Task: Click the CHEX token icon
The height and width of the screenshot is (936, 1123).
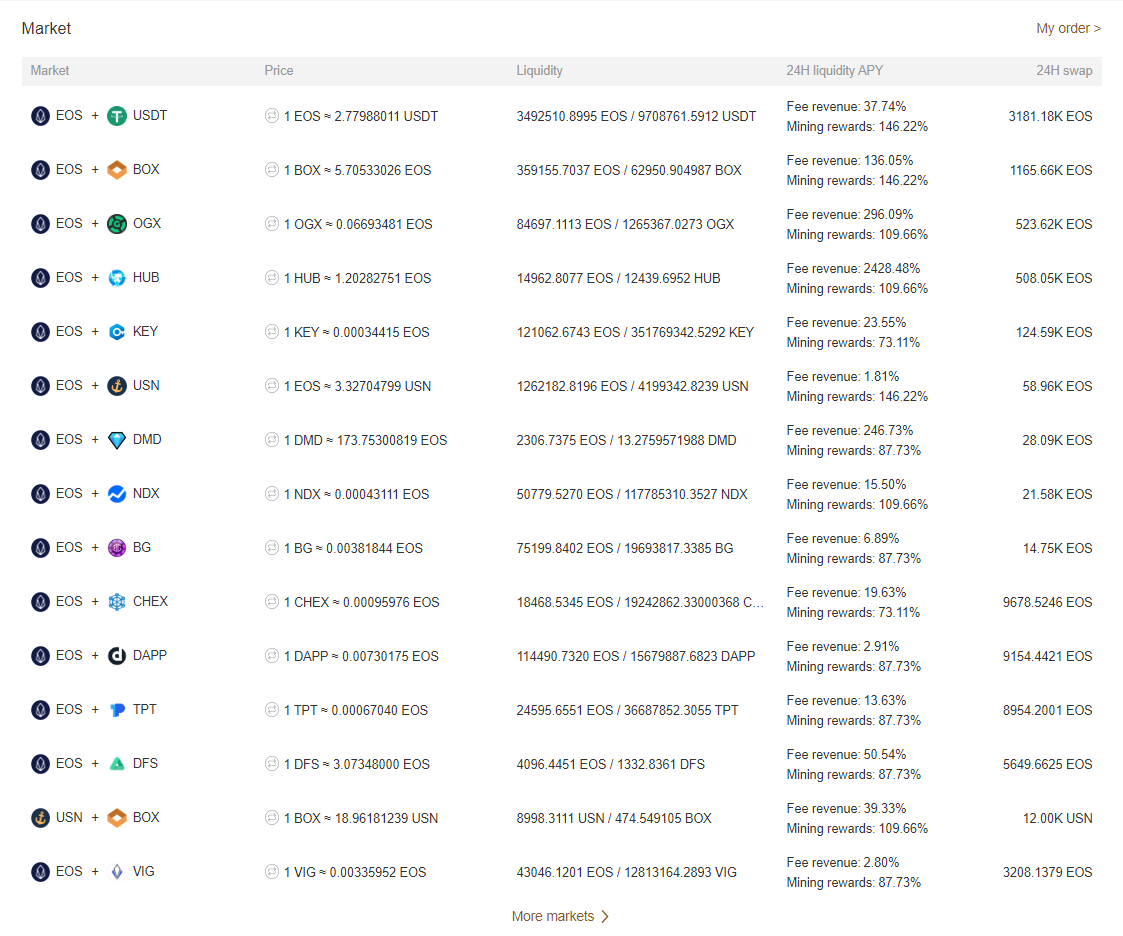Action: (x=117, y=602)
